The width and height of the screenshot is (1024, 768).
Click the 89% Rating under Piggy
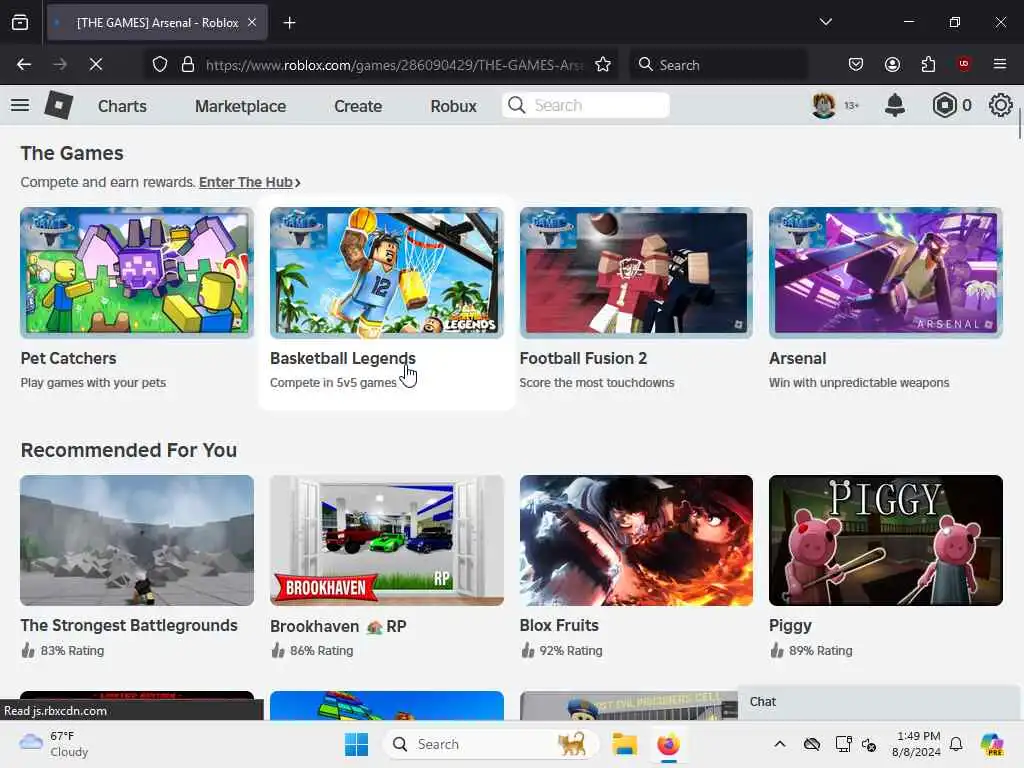[820, 651]
